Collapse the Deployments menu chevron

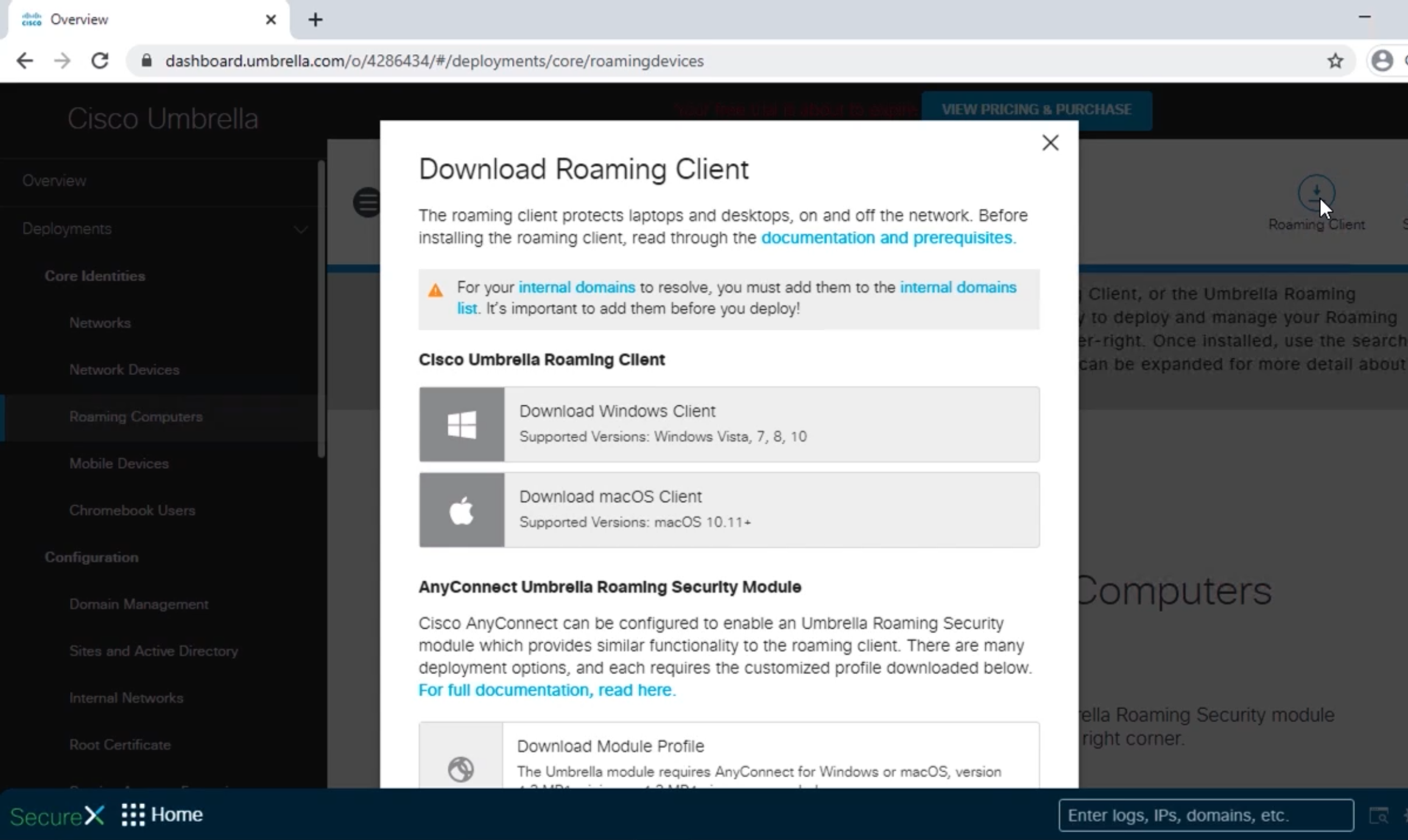tap(301, 229)
